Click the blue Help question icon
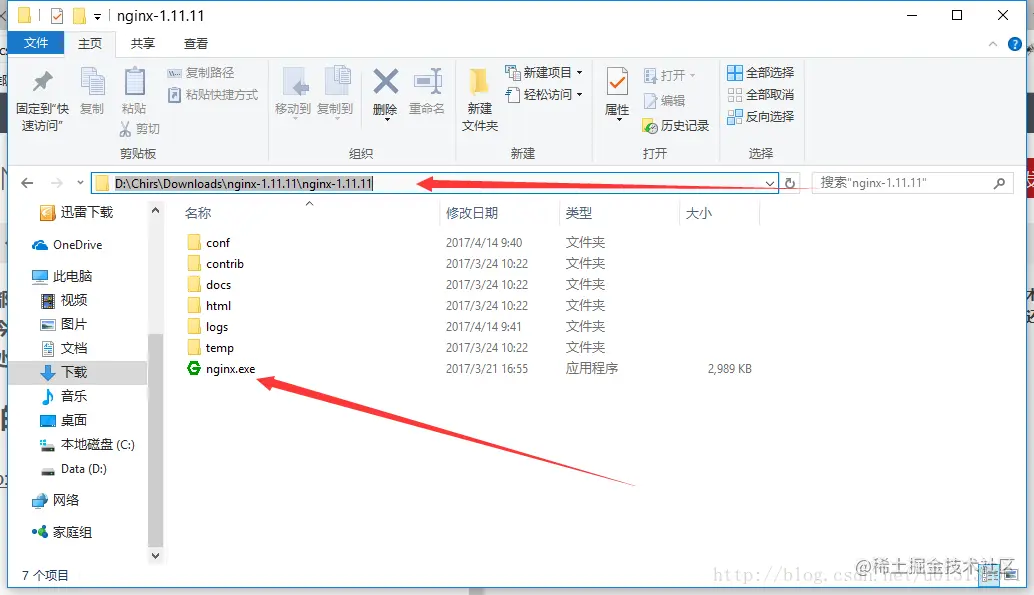The image size is (1034, 595). point(1014,44)
